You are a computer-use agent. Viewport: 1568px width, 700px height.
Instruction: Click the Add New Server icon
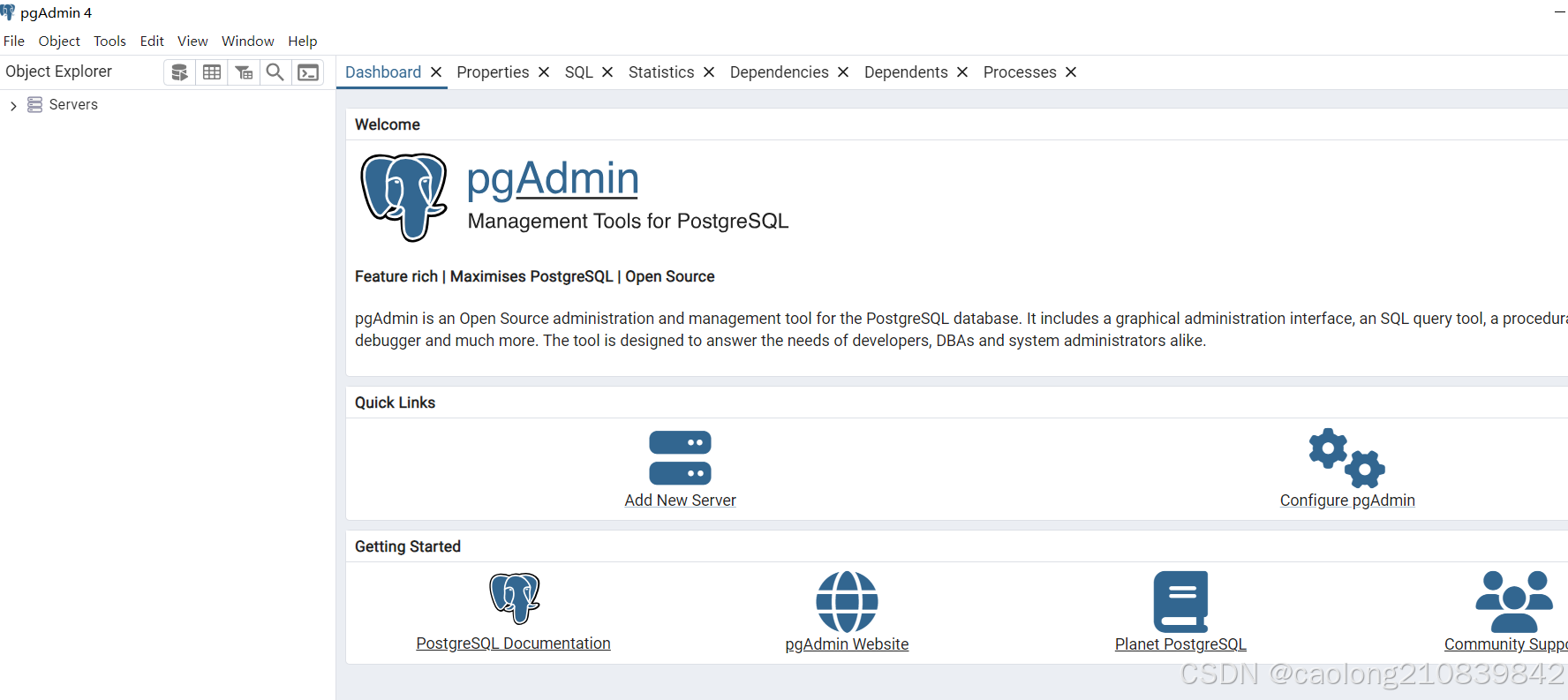click(x=680, y=458)
